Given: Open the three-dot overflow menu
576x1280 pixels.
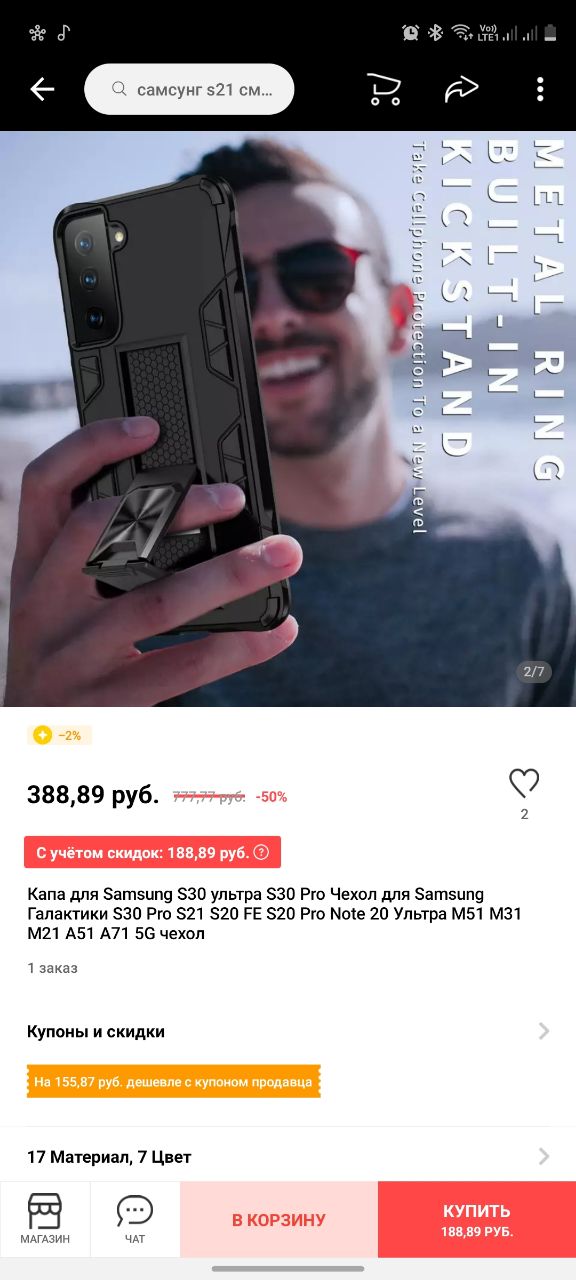Looking at the screenshot, I should tap(540, 89).
